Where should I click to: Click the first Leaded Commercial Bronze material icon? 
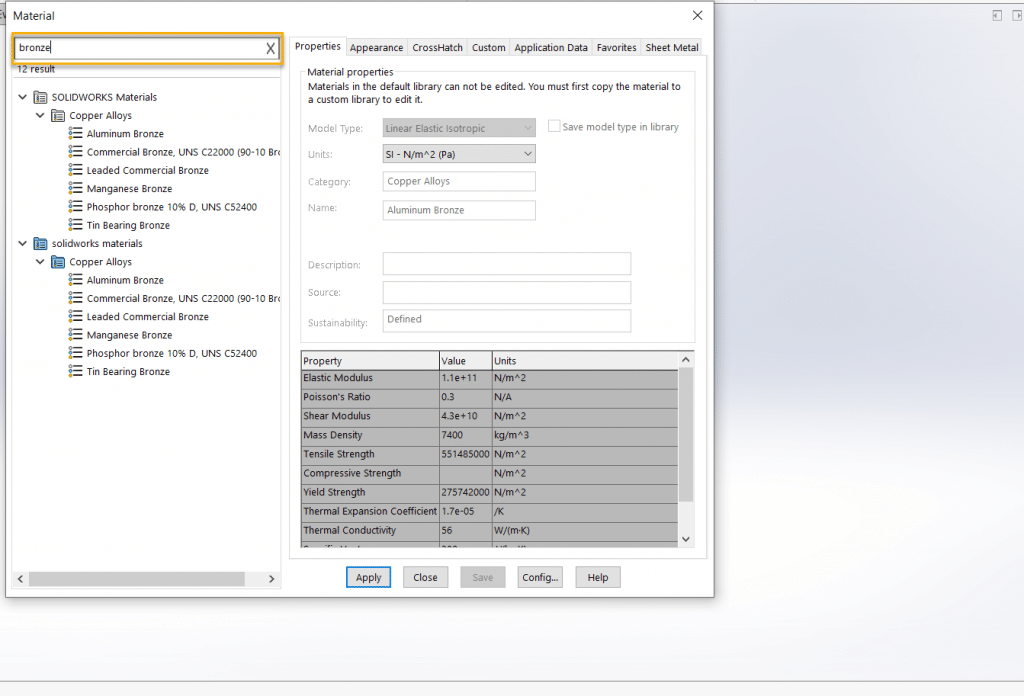coord(75,170)
